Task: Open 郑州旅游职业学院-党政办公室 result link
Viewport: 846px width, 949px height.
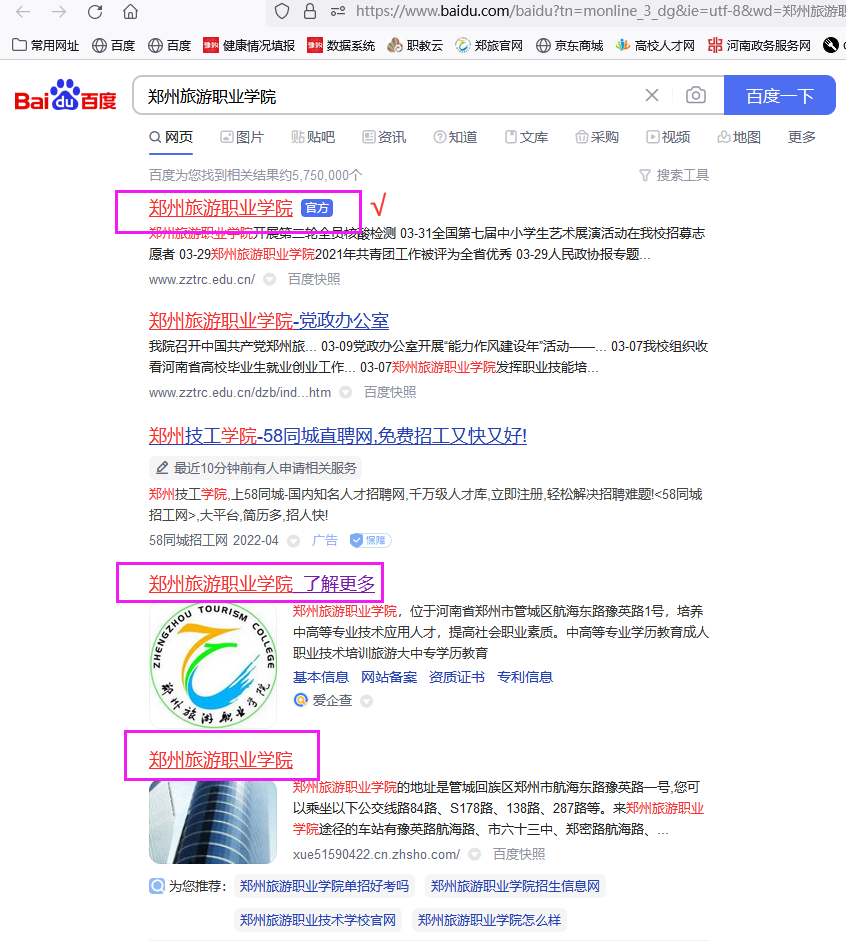Action: [269, 320]
